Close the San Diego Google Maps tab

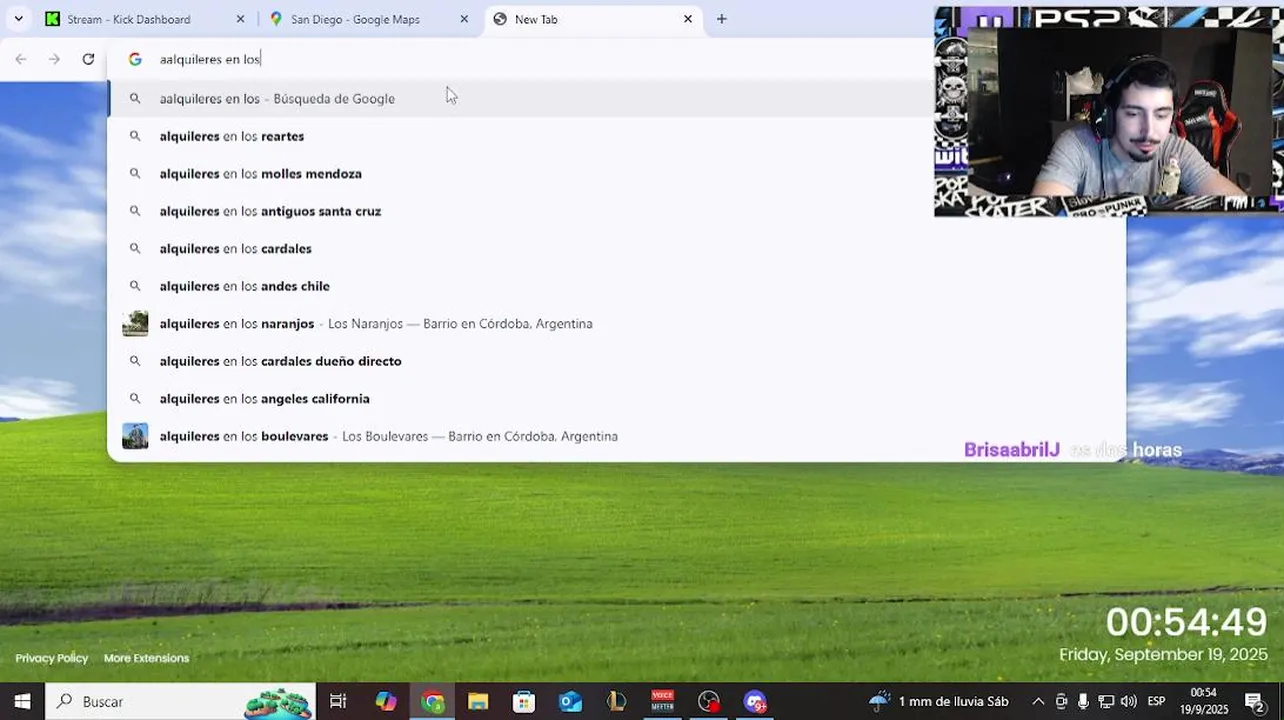pyautogui.click(x=464, y=19)
